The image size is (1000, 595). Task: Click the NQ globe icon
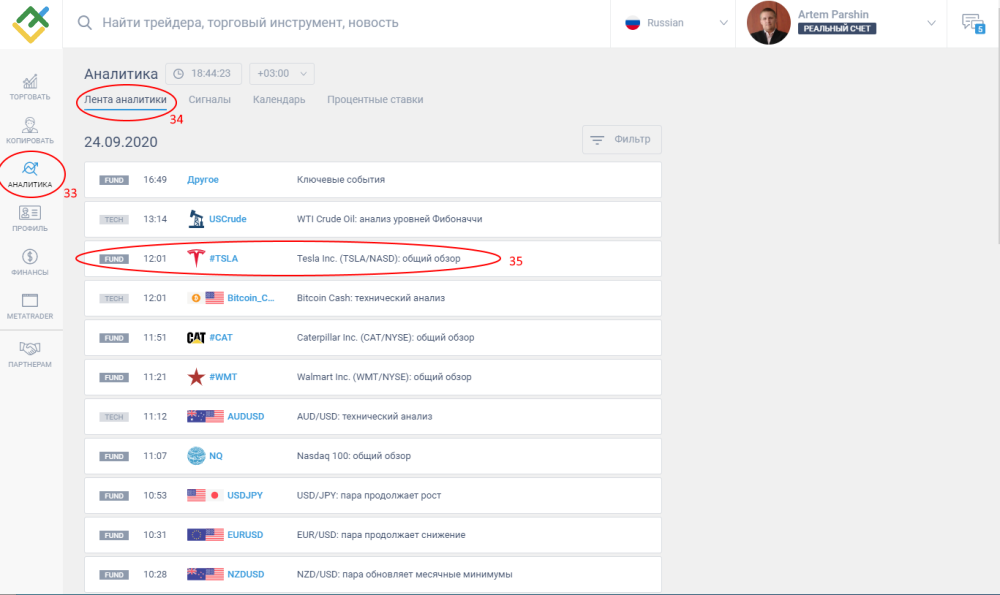click(x=196, y=456)
